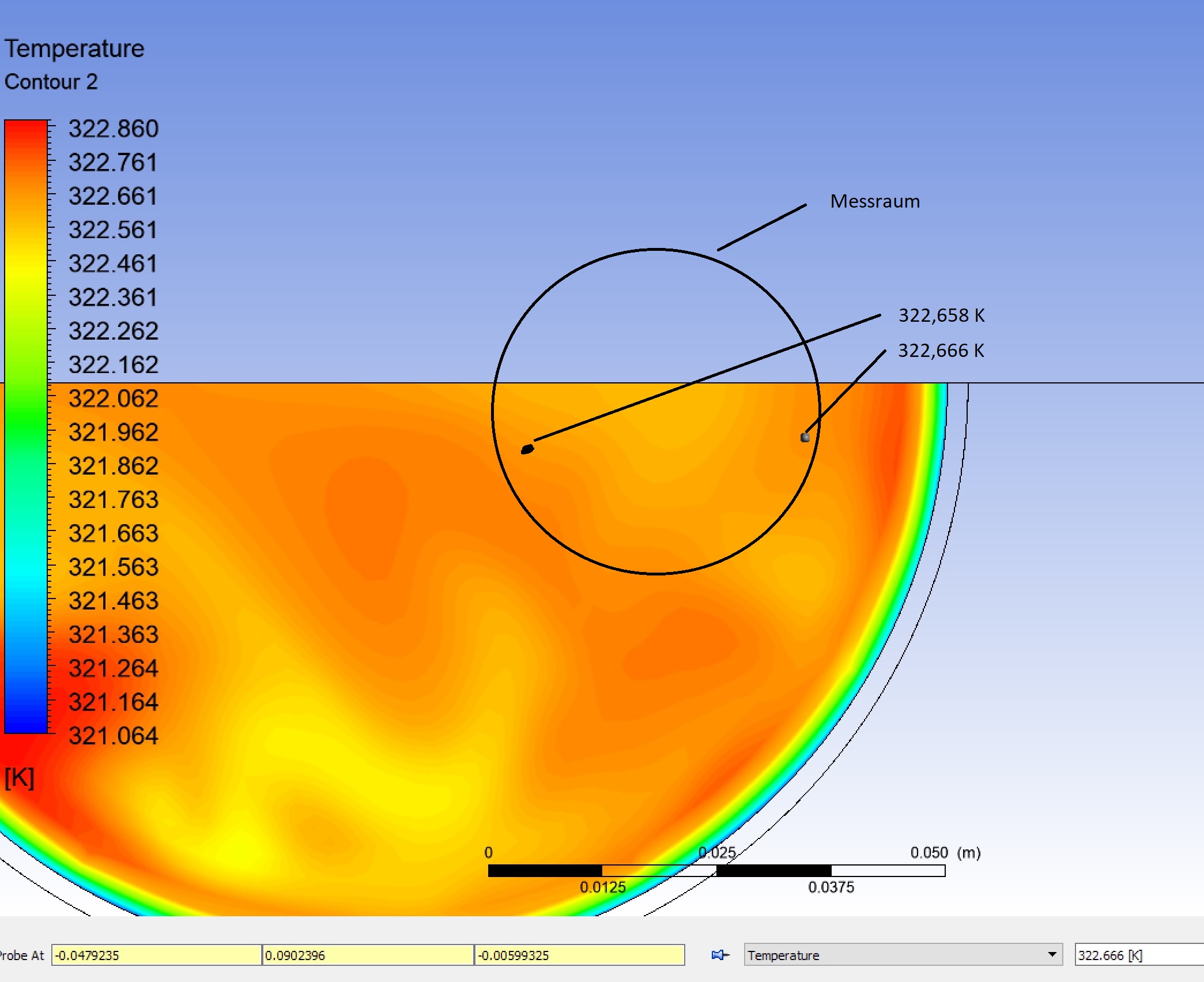Image resolution: width=1204 pixels, height=982 pixels.
Task: Select the [K] unit label under legend
Action: 19,778
